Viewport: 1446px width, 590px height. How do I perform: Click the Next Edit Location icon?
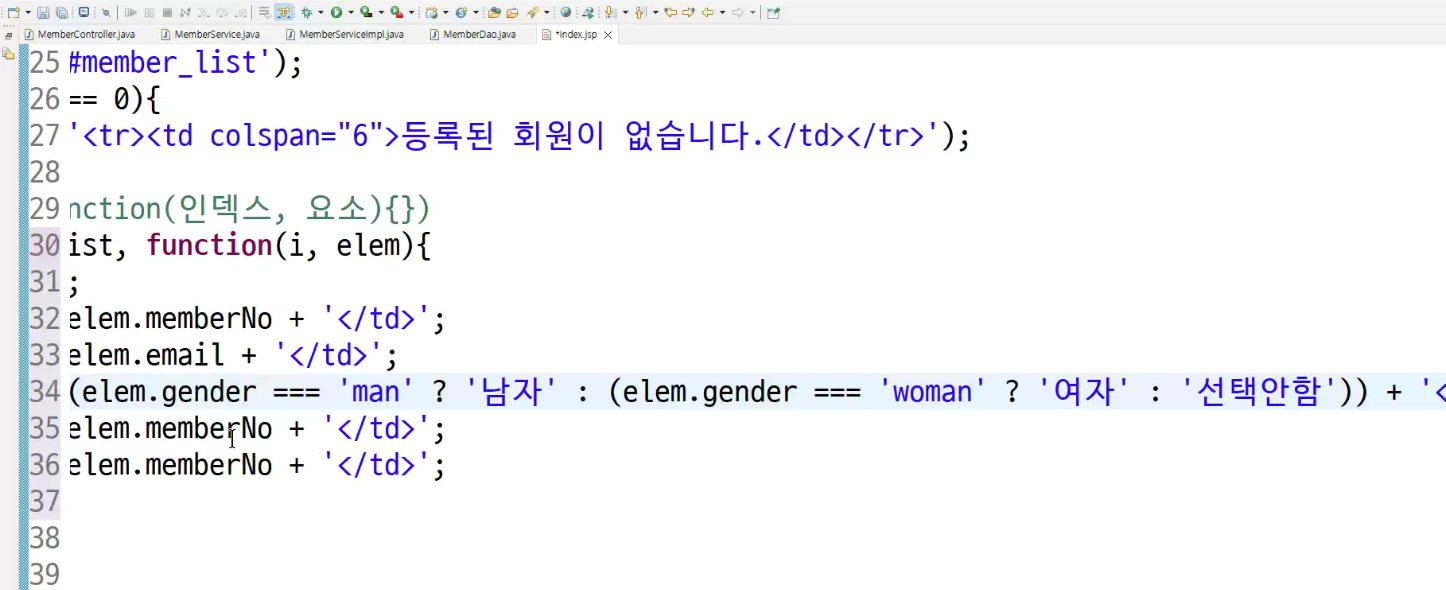click(688, 13)
